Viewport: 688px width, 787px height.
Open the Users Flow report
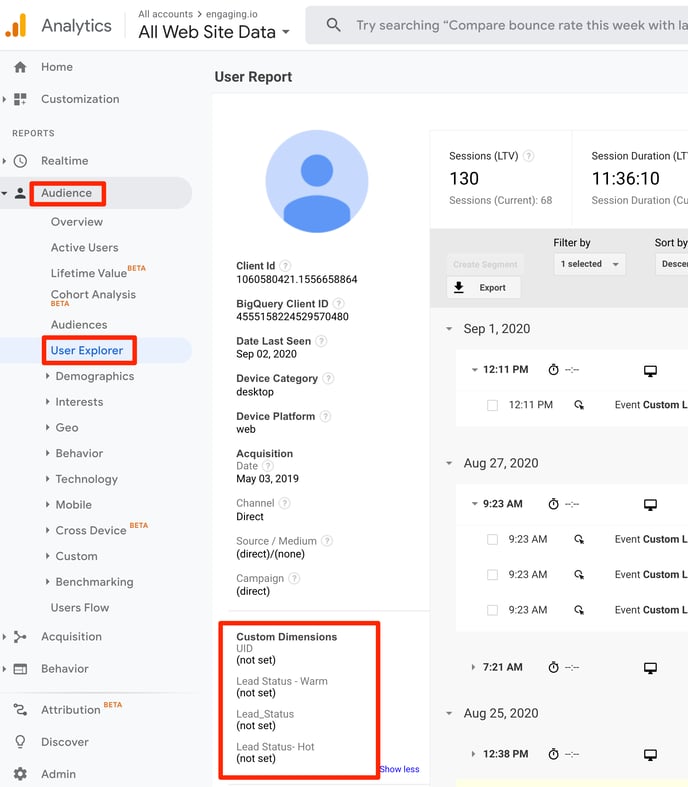point(80,608)
